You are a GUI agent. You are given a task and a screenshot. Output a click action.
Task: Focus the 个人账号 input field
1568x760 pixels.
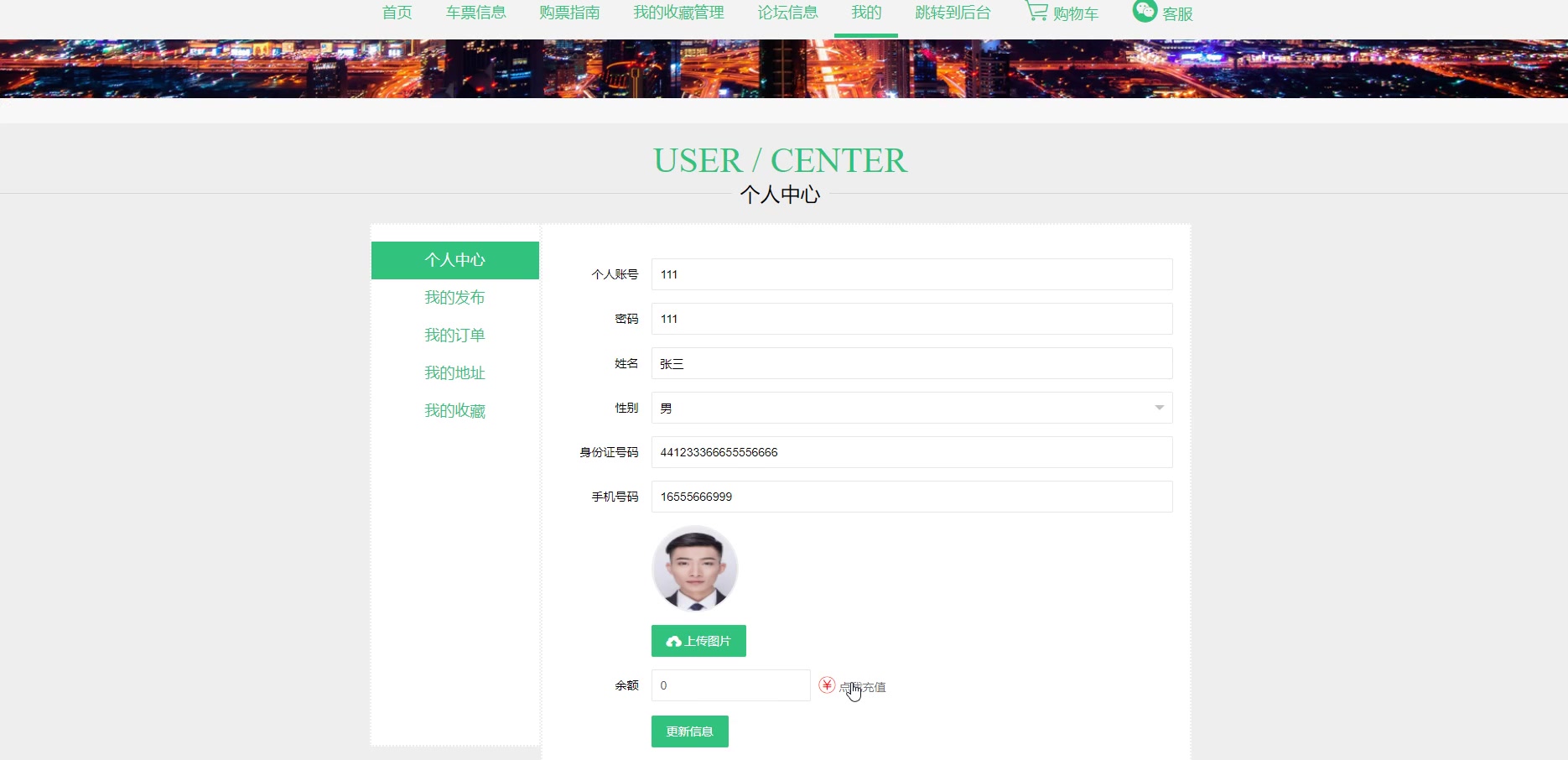[911, 274]
